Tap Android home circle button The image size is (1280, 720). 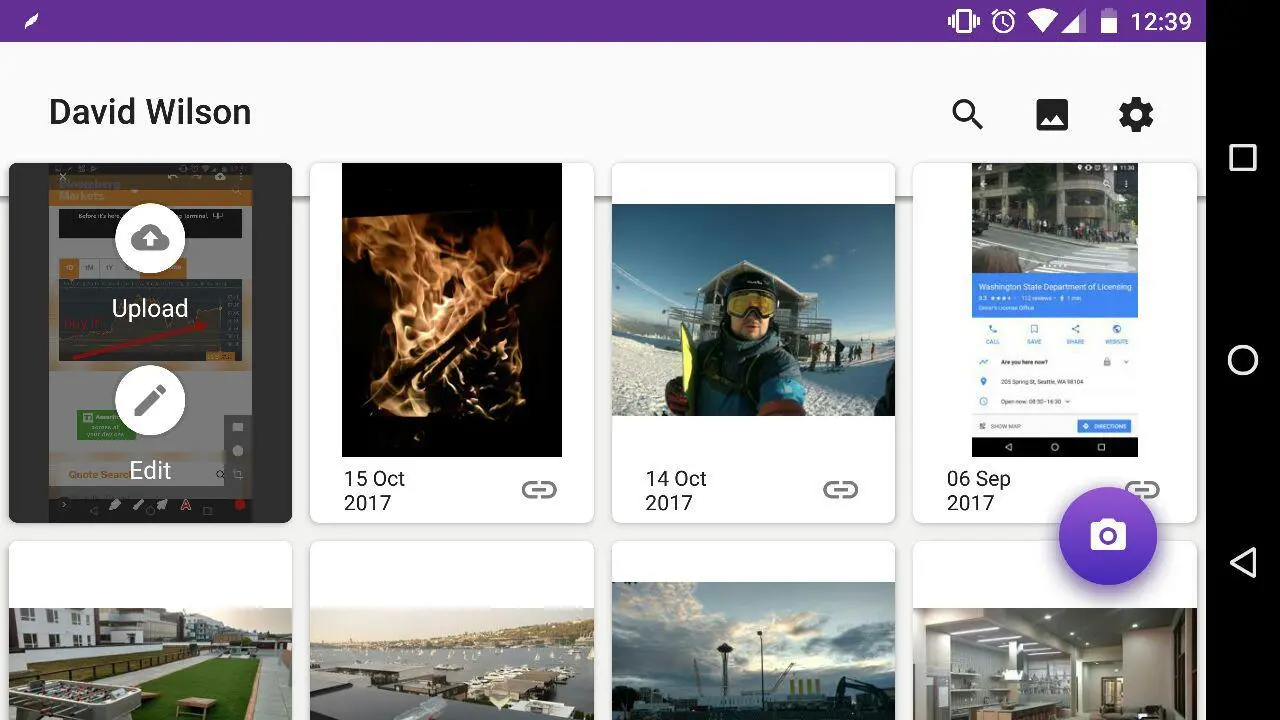point(1243,360)
